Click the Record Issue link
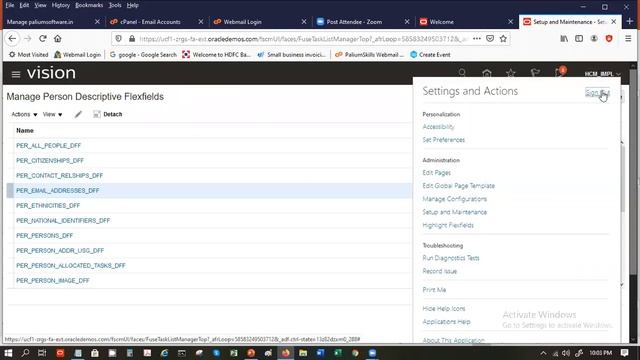The image size is (640, 360). [x=440, y=271]
